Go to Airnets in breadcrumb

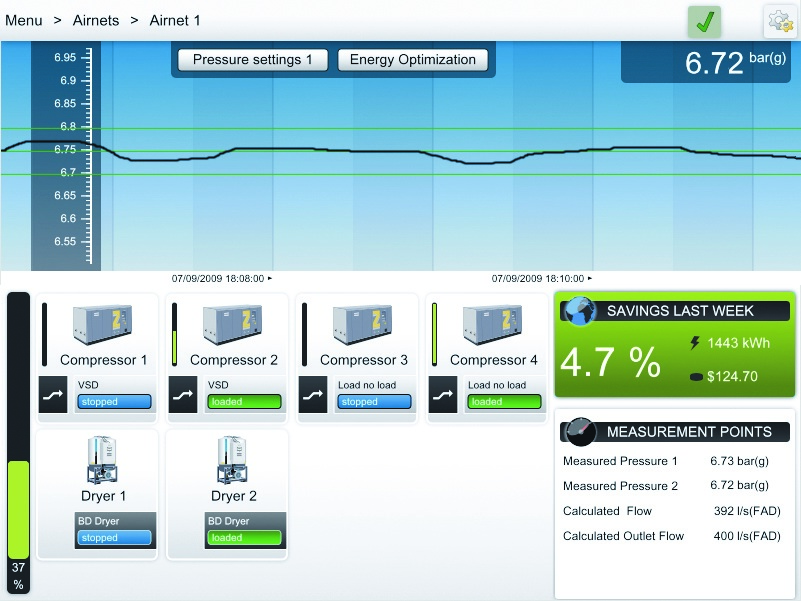click(x=96, y=20)
